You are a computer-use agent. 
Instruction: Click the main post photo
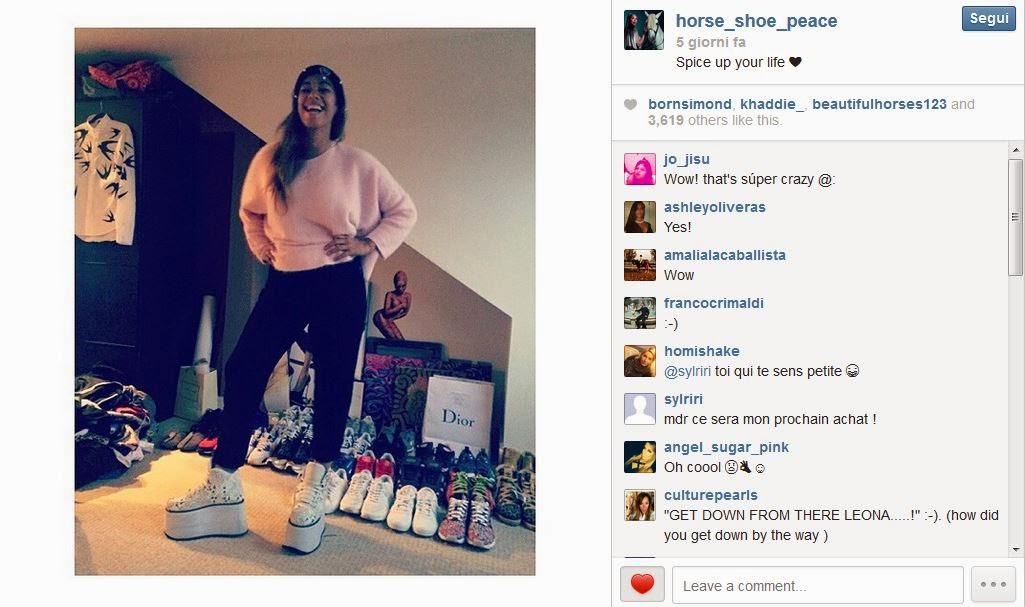tap(305, 301)
